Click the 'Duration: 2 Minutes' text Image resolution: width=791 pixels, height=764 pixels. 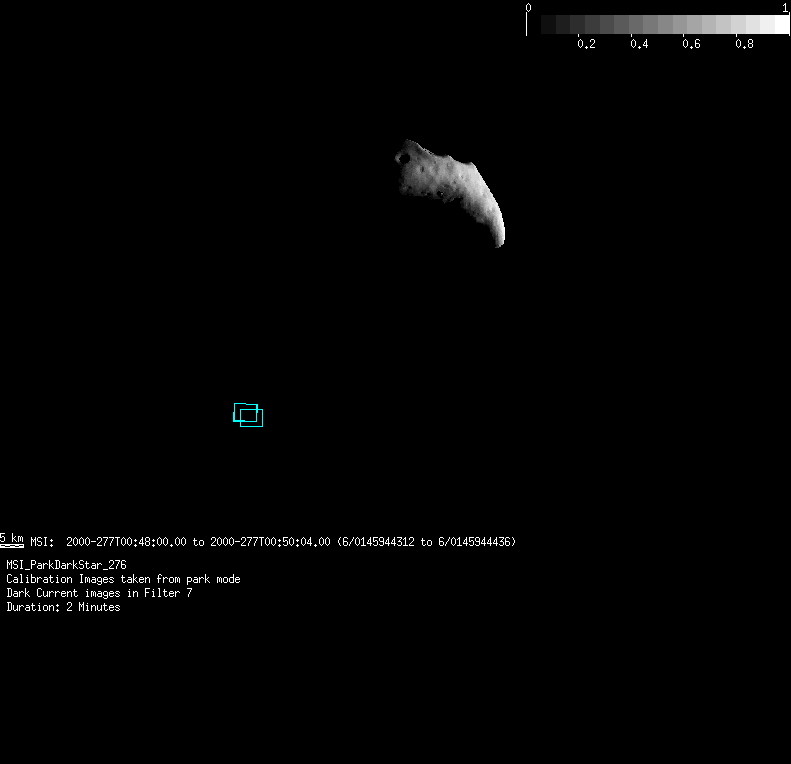pyautogui.click(x=63, y=607)
